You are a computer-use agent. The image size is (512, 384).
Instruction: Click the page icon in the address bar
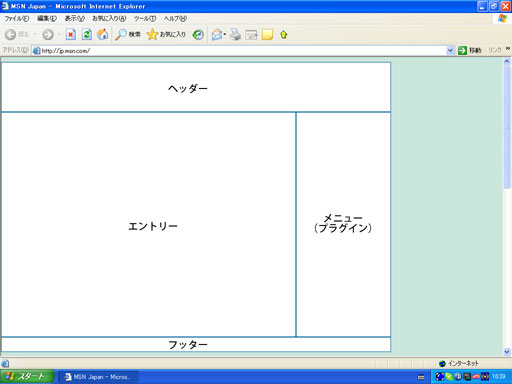(x=36, y=51)
